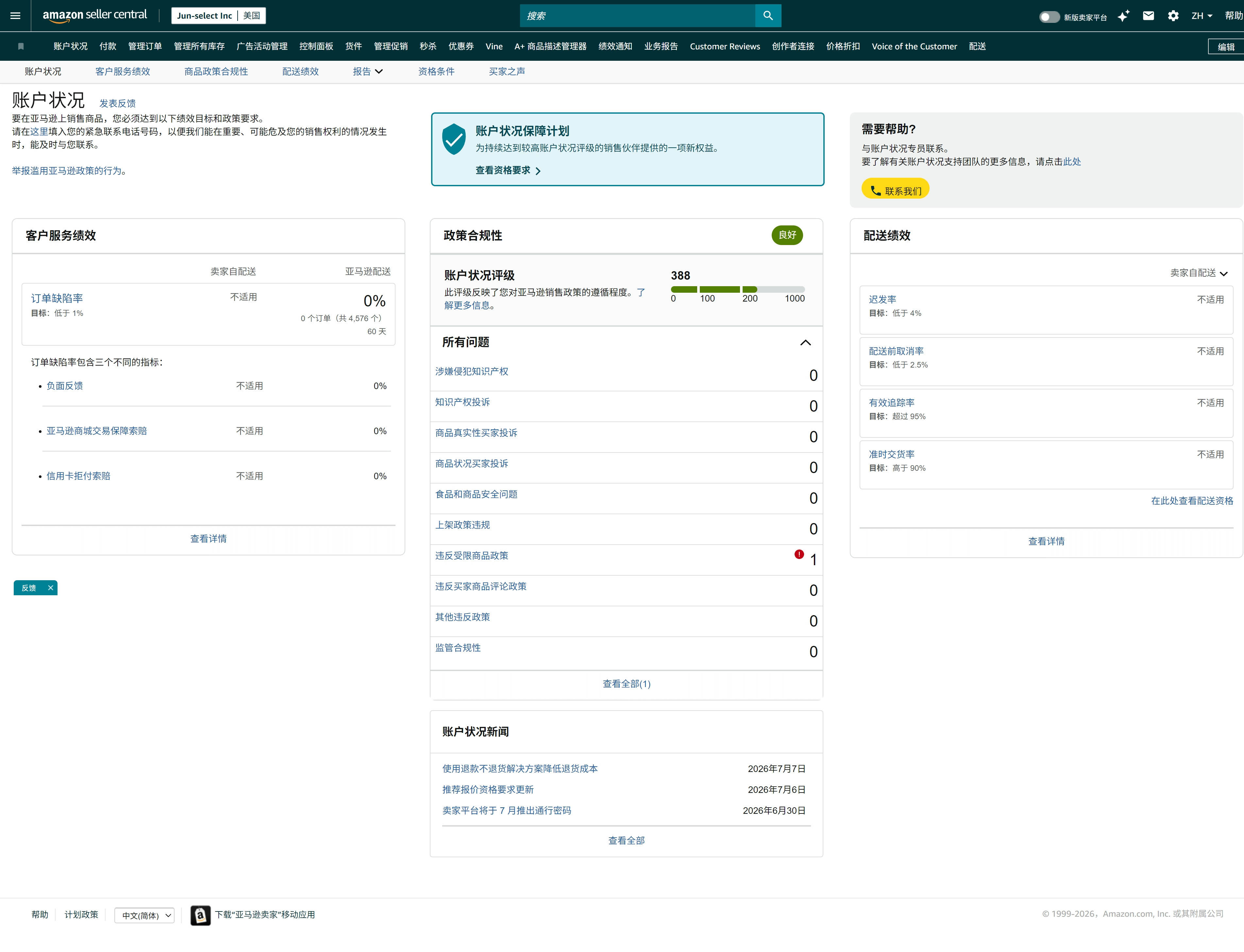The image size is (1244, 952).
Task: Click the bookmark icon in nav bar
Action: (21, 46)
